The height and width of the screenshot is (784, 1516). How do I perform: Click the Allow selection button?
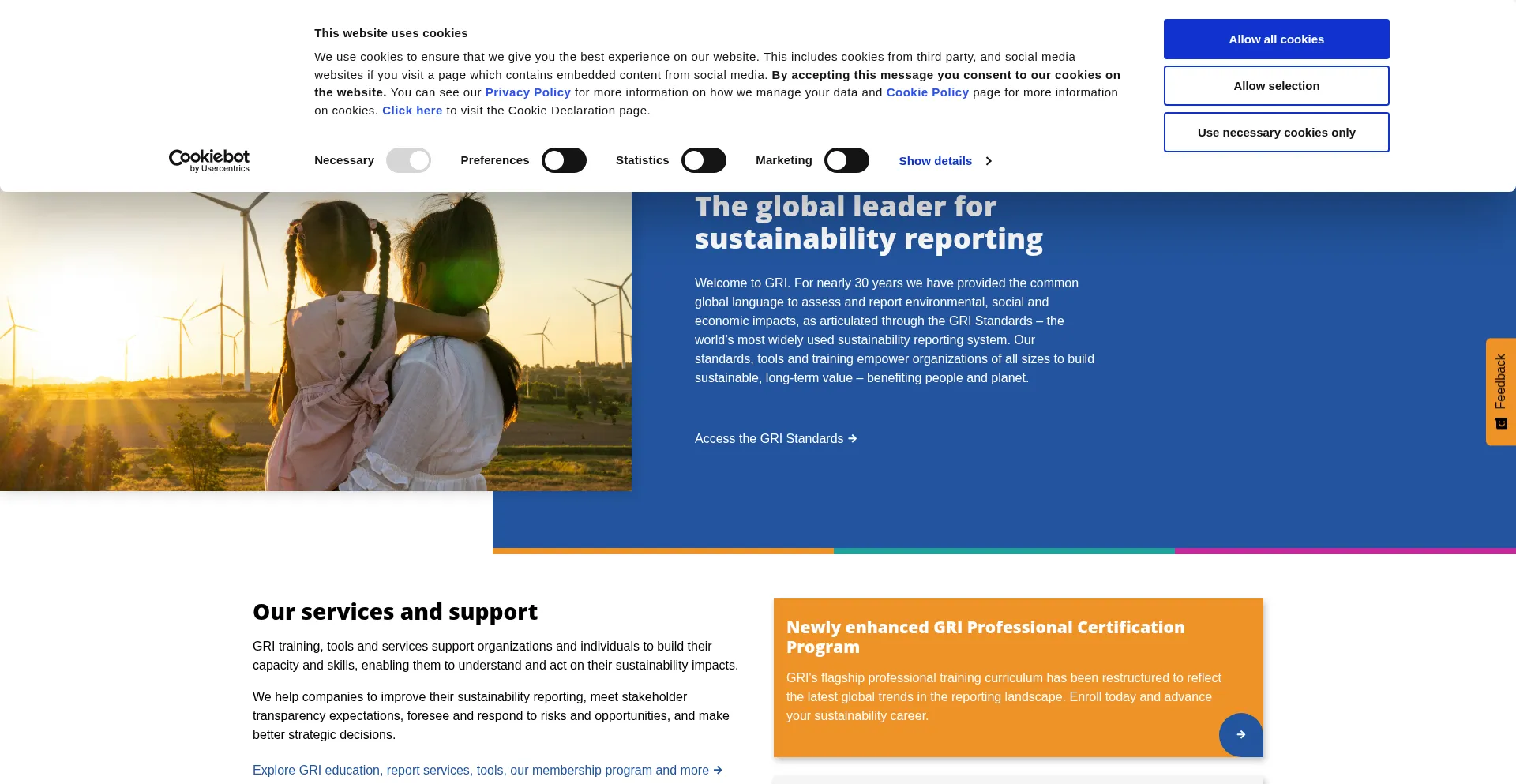[x=1276, y=86]
